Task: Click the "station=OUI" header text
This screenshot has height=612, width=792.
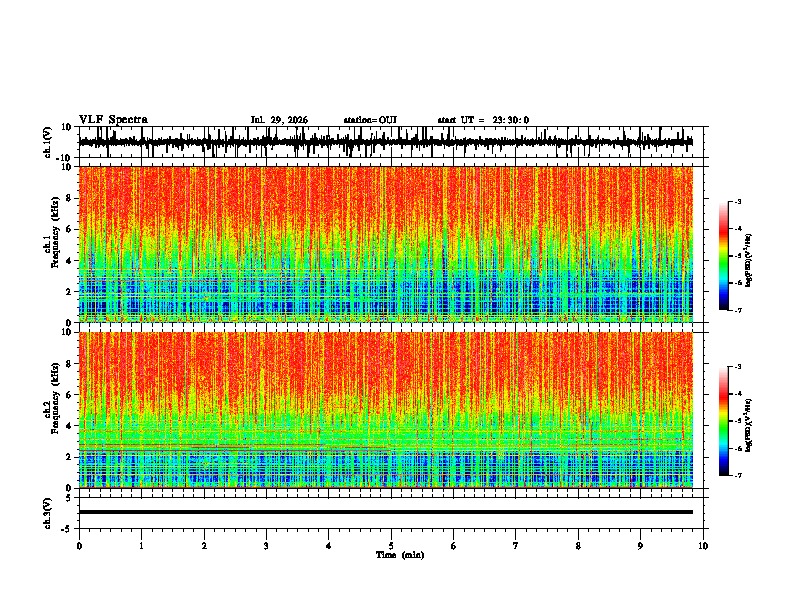Action: 370,120
